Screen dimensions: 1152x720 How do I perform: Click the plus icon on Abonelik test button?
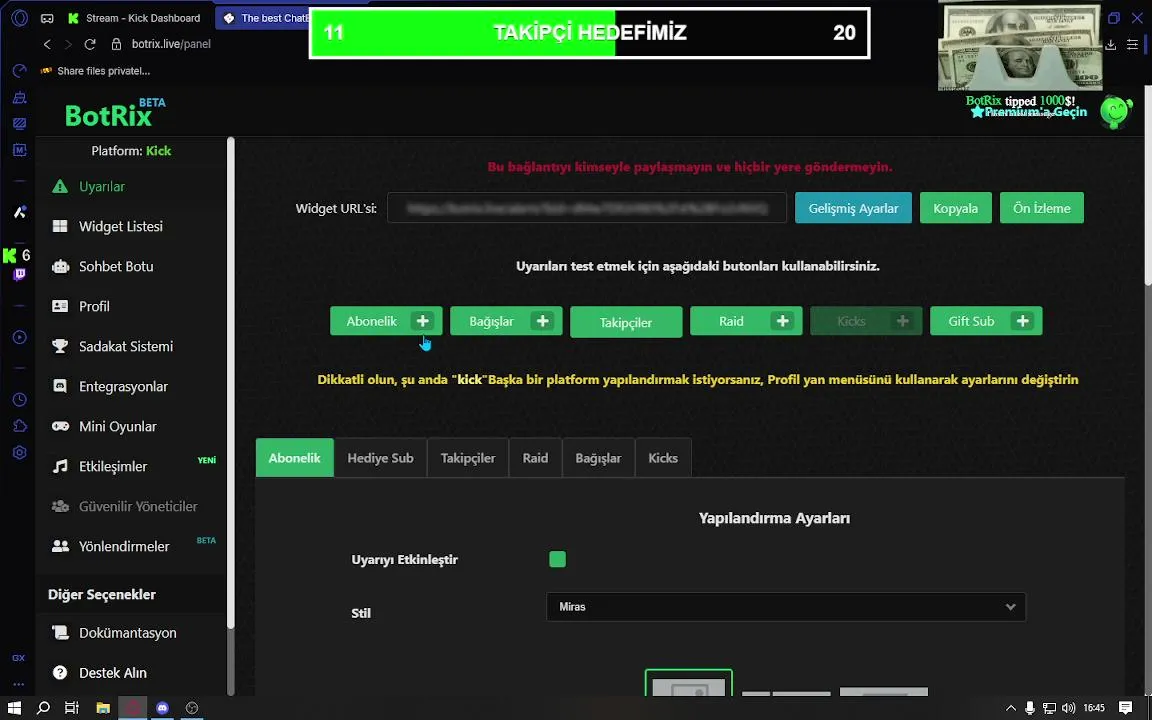click(x=422, y=321)
